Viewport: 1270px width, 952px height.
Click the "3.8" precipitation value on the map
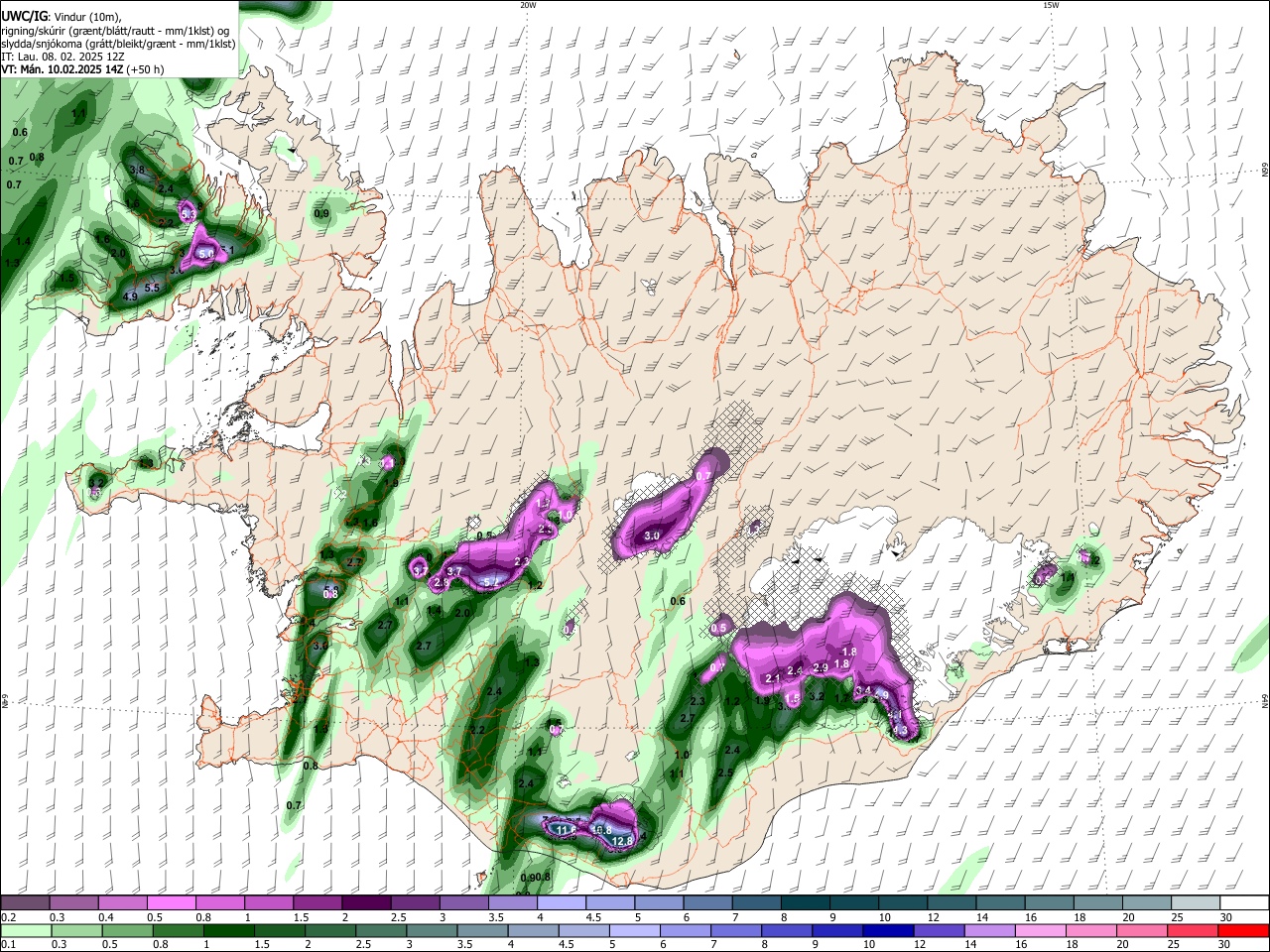(x=138, y=171)
